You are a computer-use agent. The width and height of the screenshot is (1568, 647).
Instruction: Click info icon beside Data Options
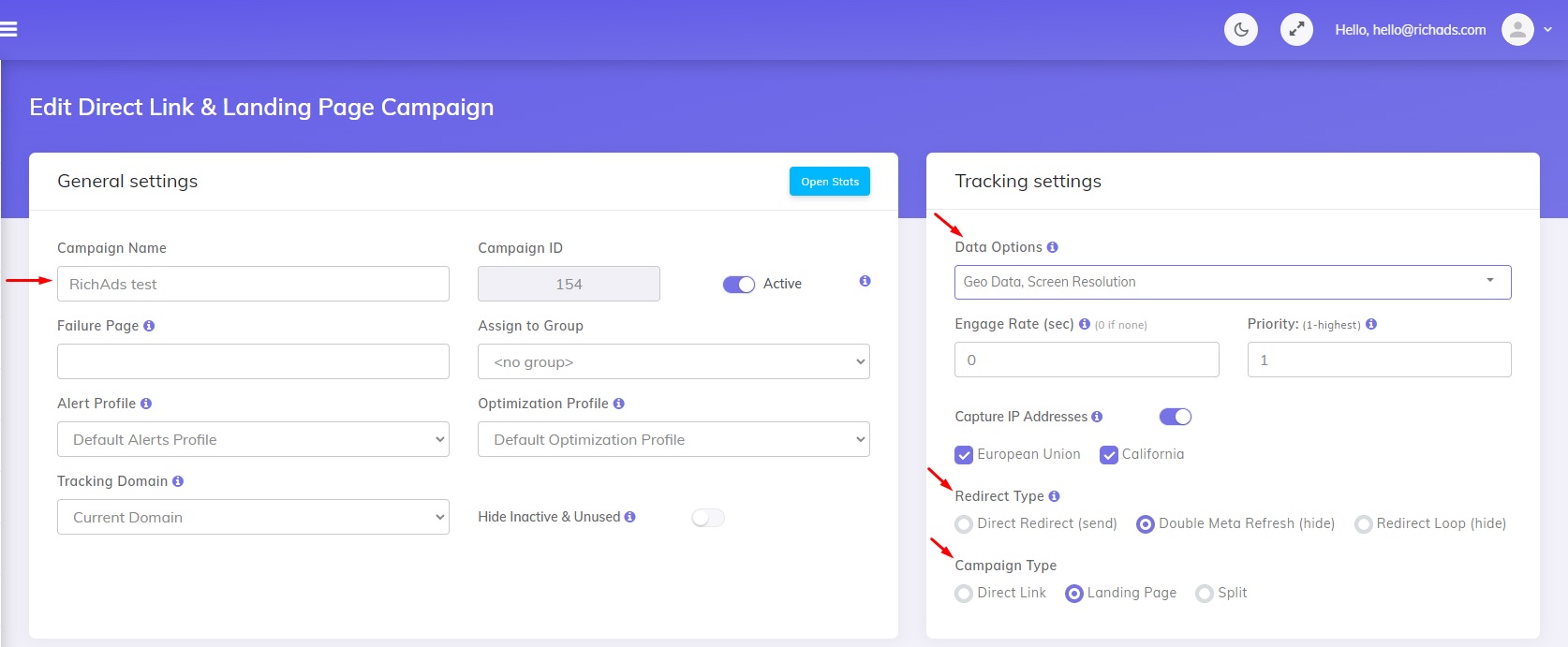tap(1053, 247)
